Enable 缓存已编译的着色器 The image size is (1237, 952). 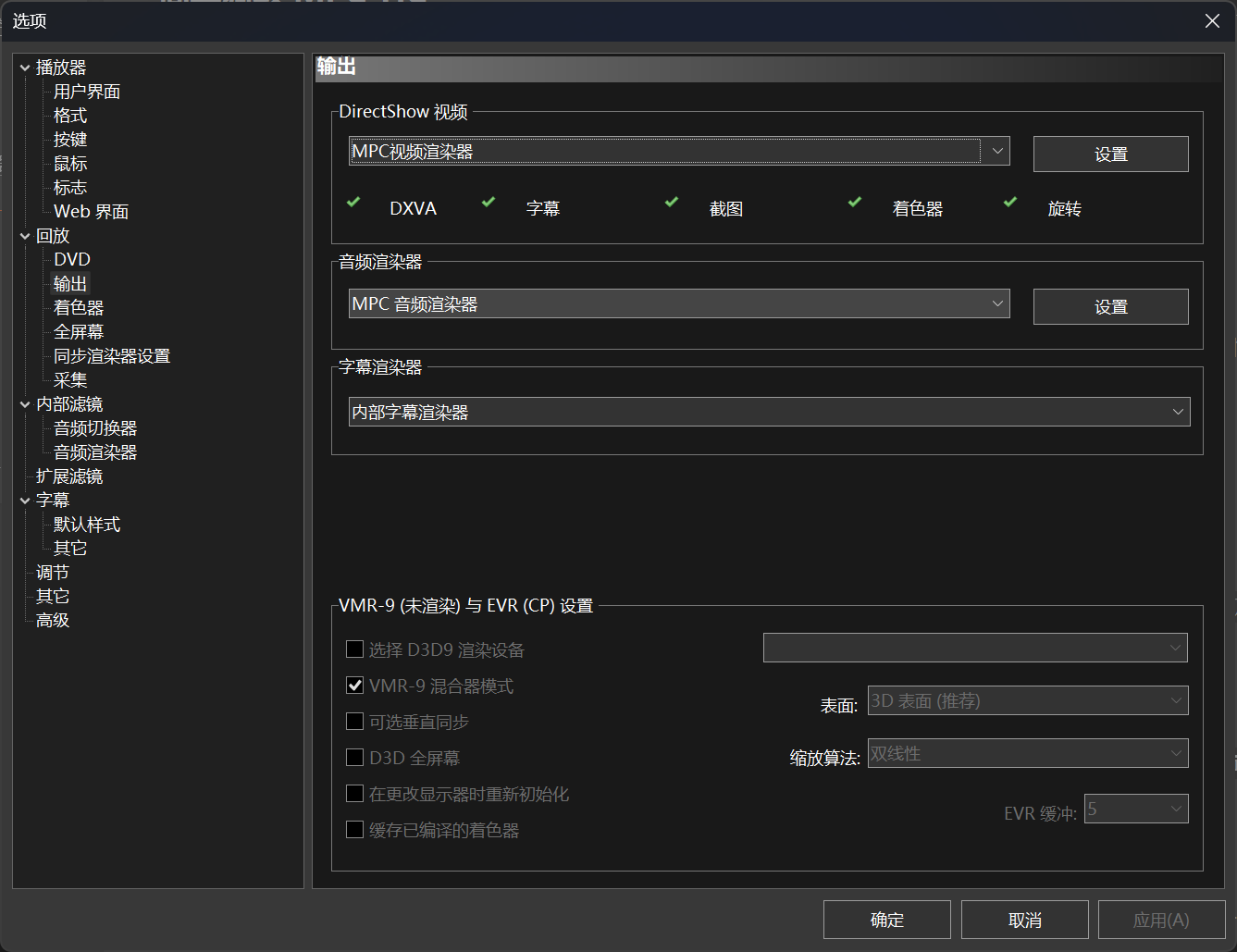pos(354,829)
